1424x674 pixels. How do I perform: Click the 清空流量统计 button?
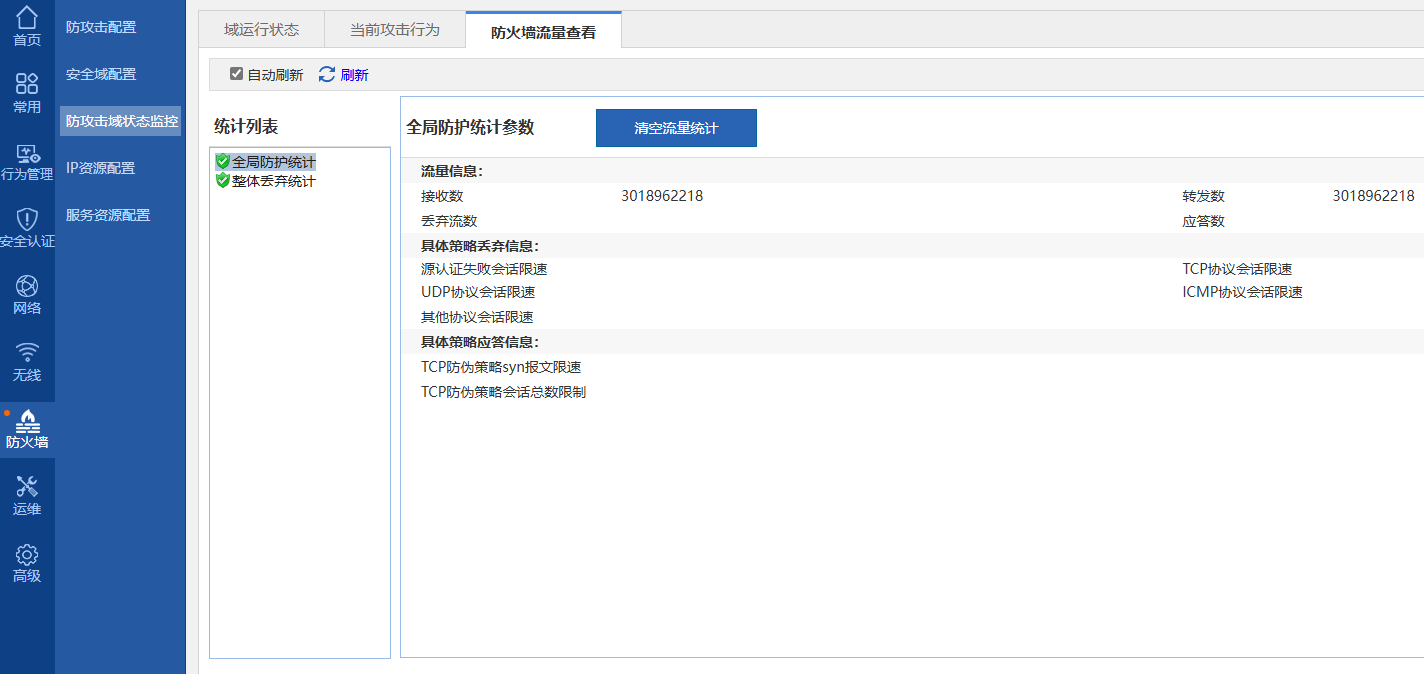tap(676, 128)
